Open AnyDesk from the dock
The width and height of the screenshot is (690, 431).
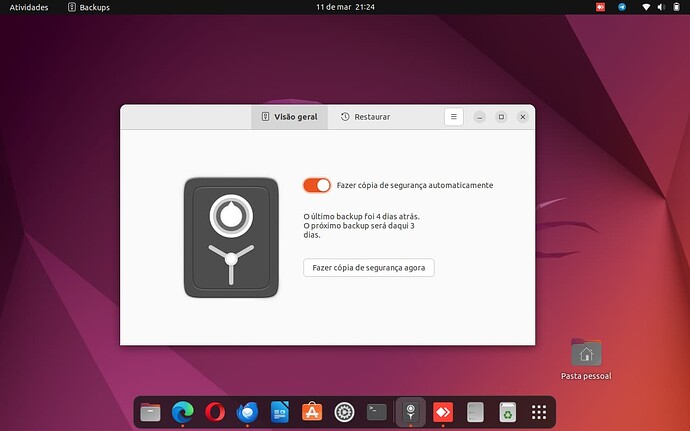443,413
